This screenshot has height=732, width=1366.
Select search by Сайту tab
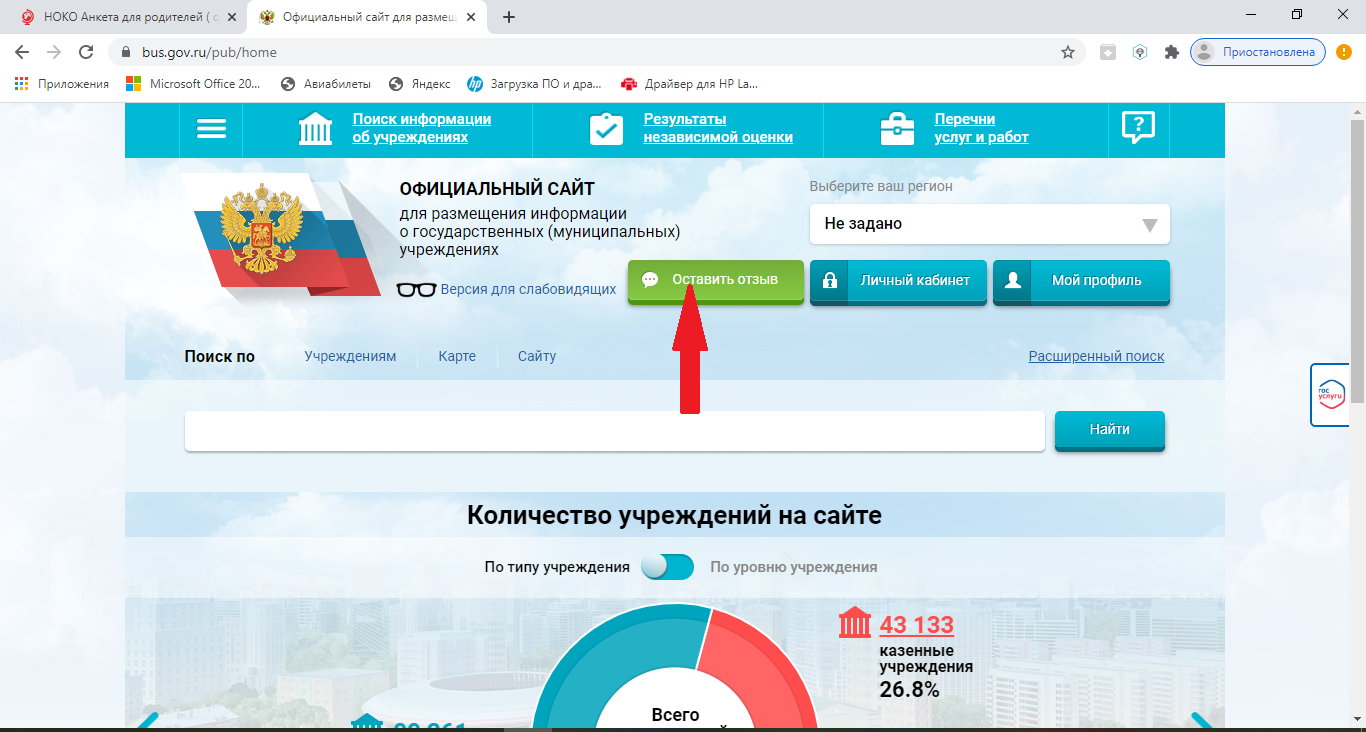[537, 356]
